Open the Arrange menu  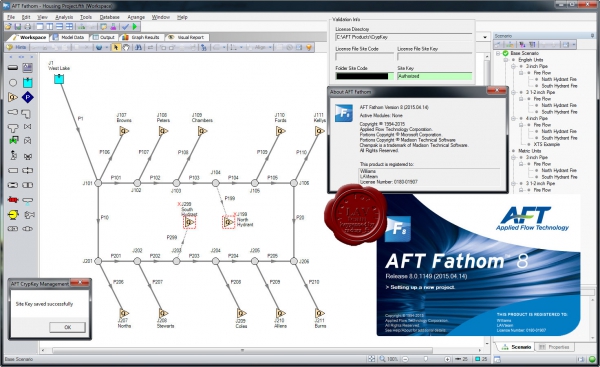pos(136,17)
